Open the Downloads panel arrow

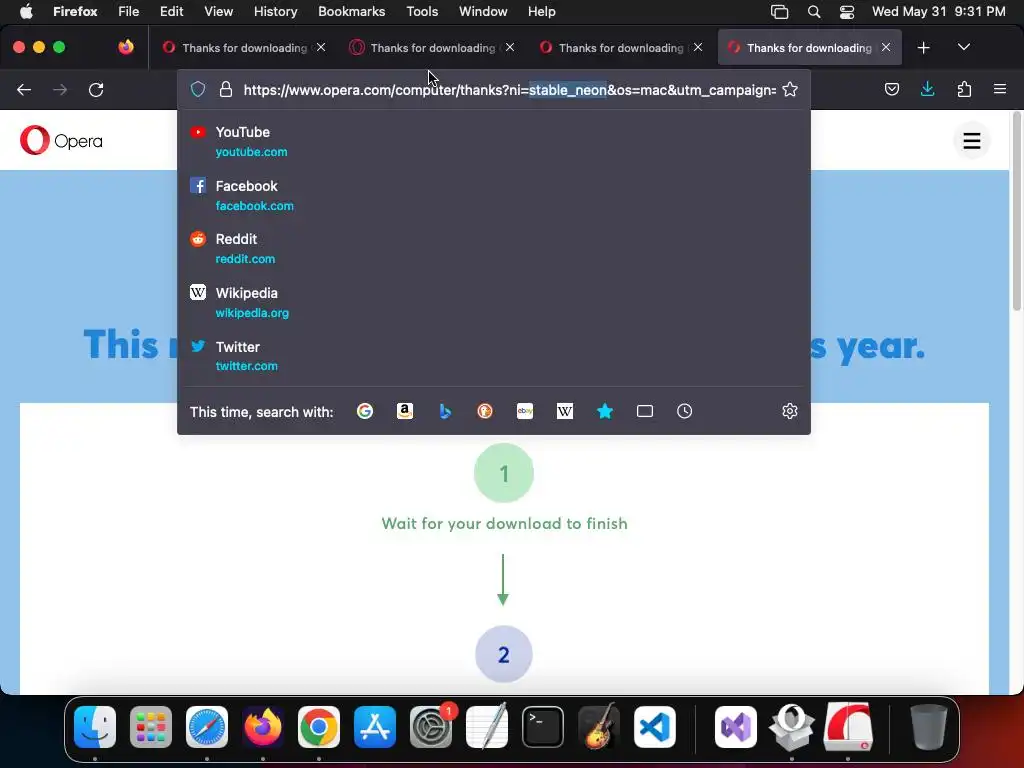click(x=927, y=89)
